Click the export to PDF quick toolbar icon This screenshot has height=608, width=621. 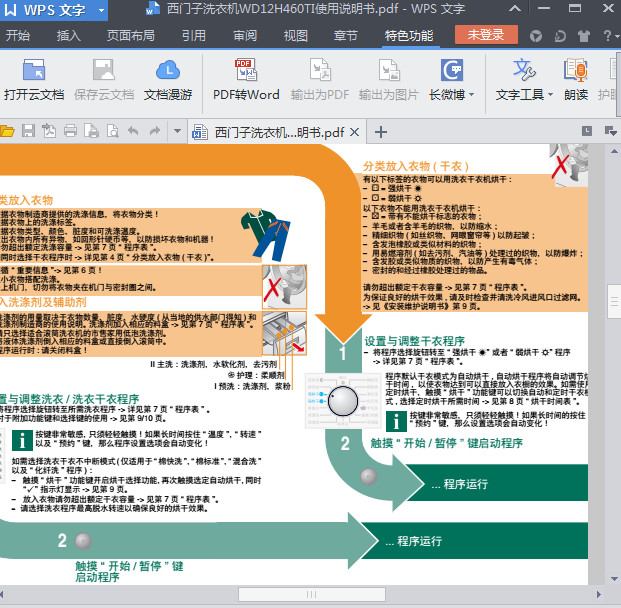coord(49,131)
